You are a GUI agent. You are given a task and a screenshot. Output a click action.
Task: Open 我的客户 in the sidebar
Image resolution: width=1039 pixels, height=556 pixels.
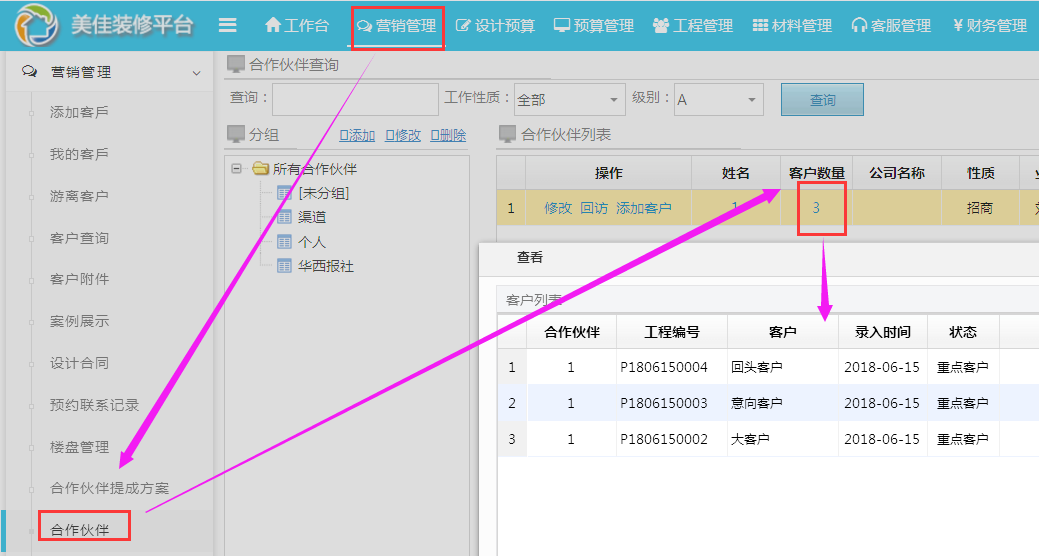[79, 154]
